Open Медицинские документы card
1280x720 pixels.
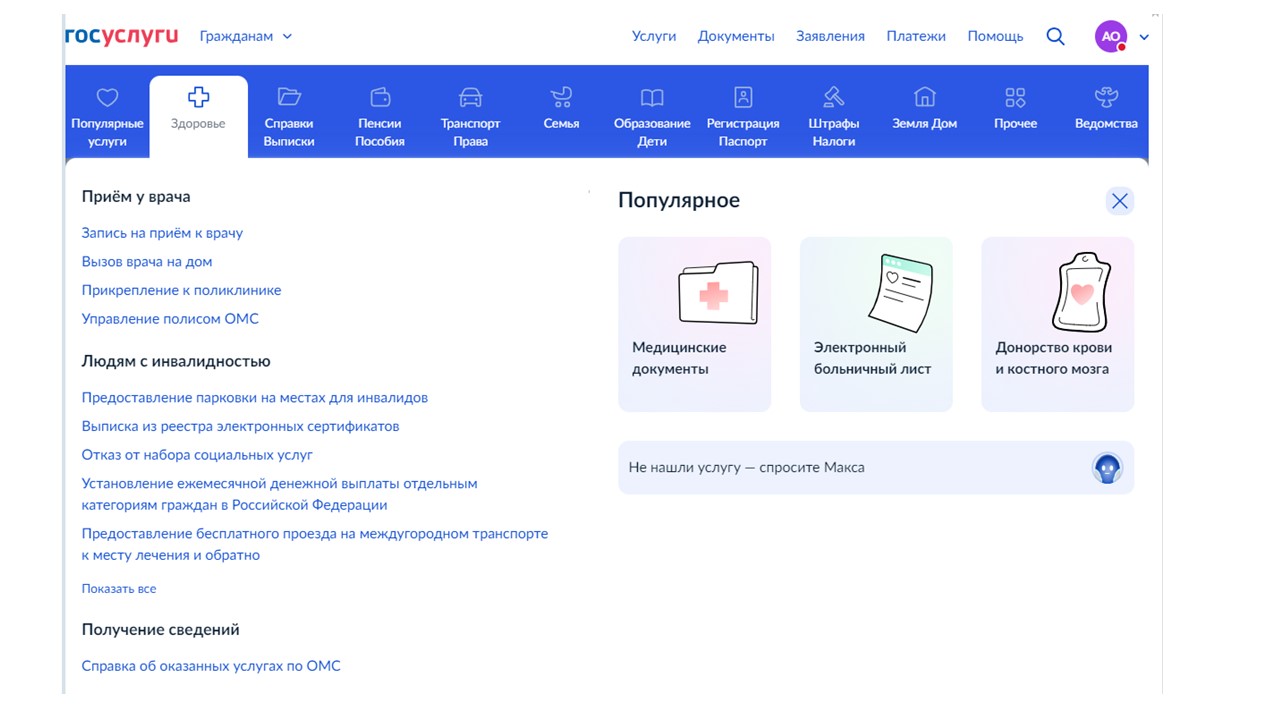695,324
